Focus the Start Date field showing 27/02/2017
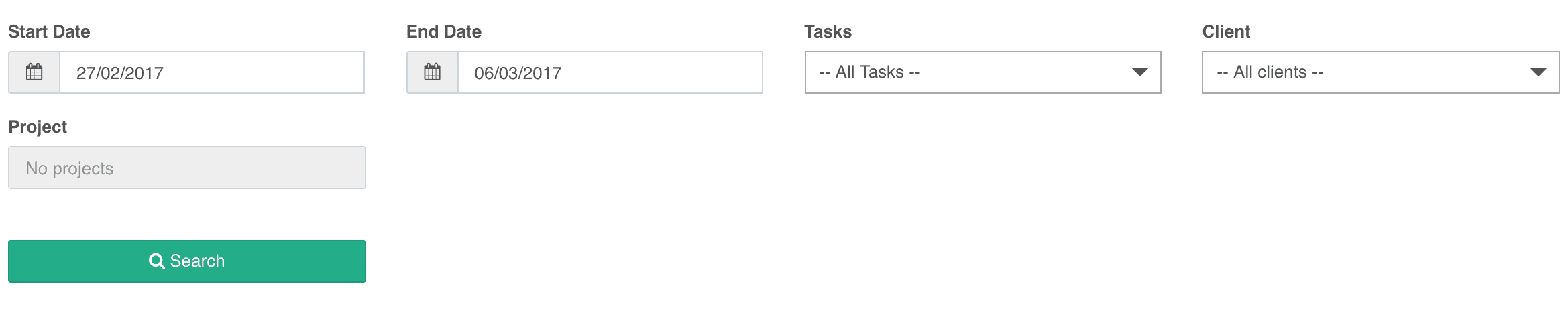The width and height of the screenshot is (1568, 327). 212,72
